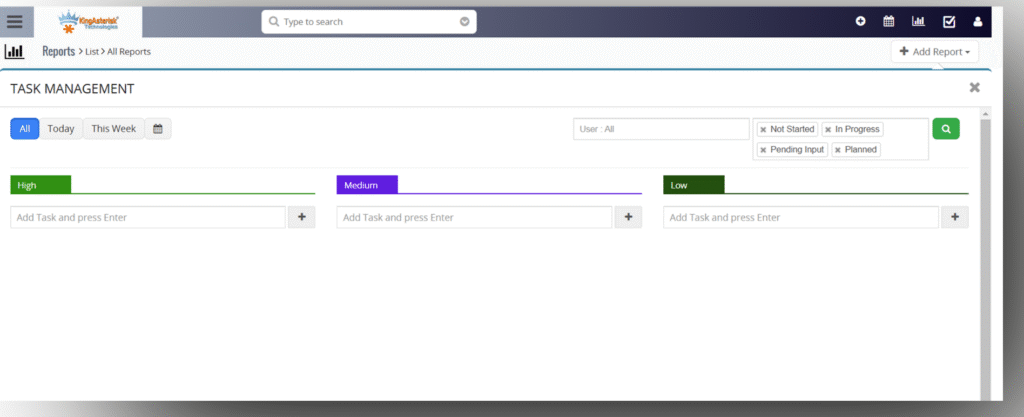Click the search magnifier icon in search box
The width and height of the screenshot is (1024, 417).
(274, 22)
